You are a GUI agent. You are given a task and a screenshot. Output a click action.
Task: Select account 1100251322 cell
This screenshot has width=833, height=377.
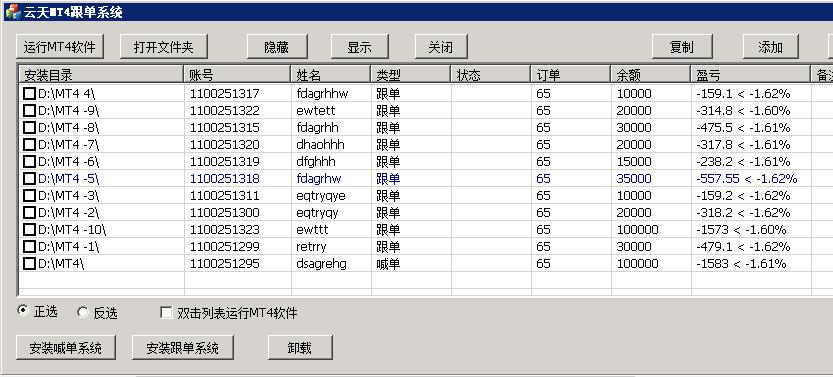(225, 111)
